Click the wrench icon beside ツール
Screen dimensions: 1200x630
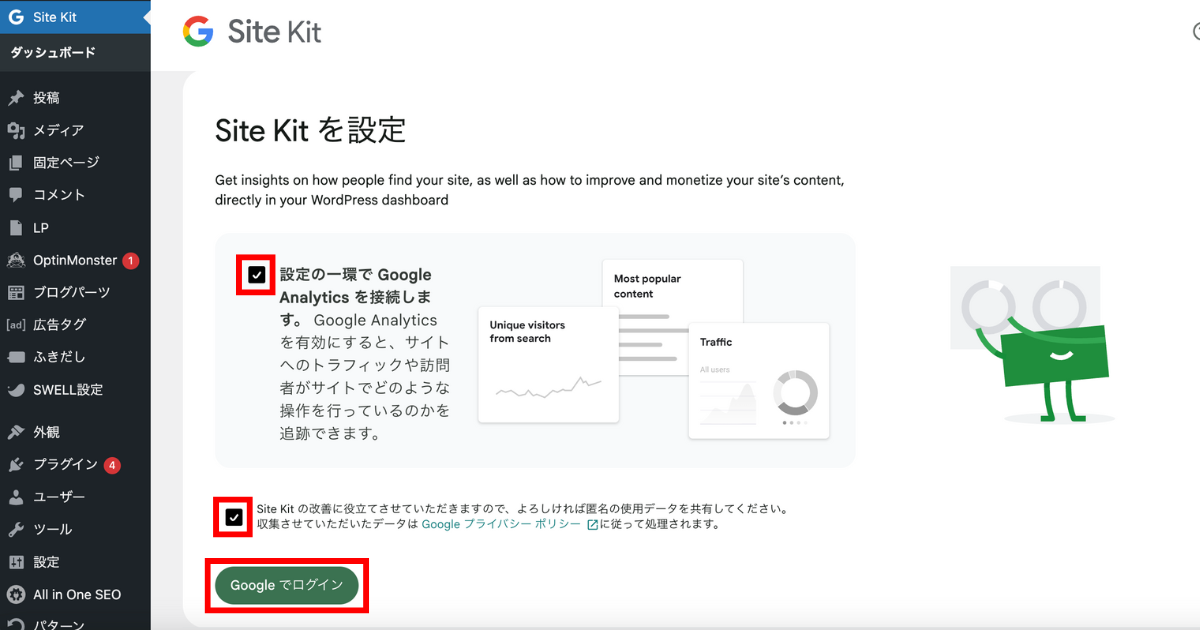[x=15, y=529]
